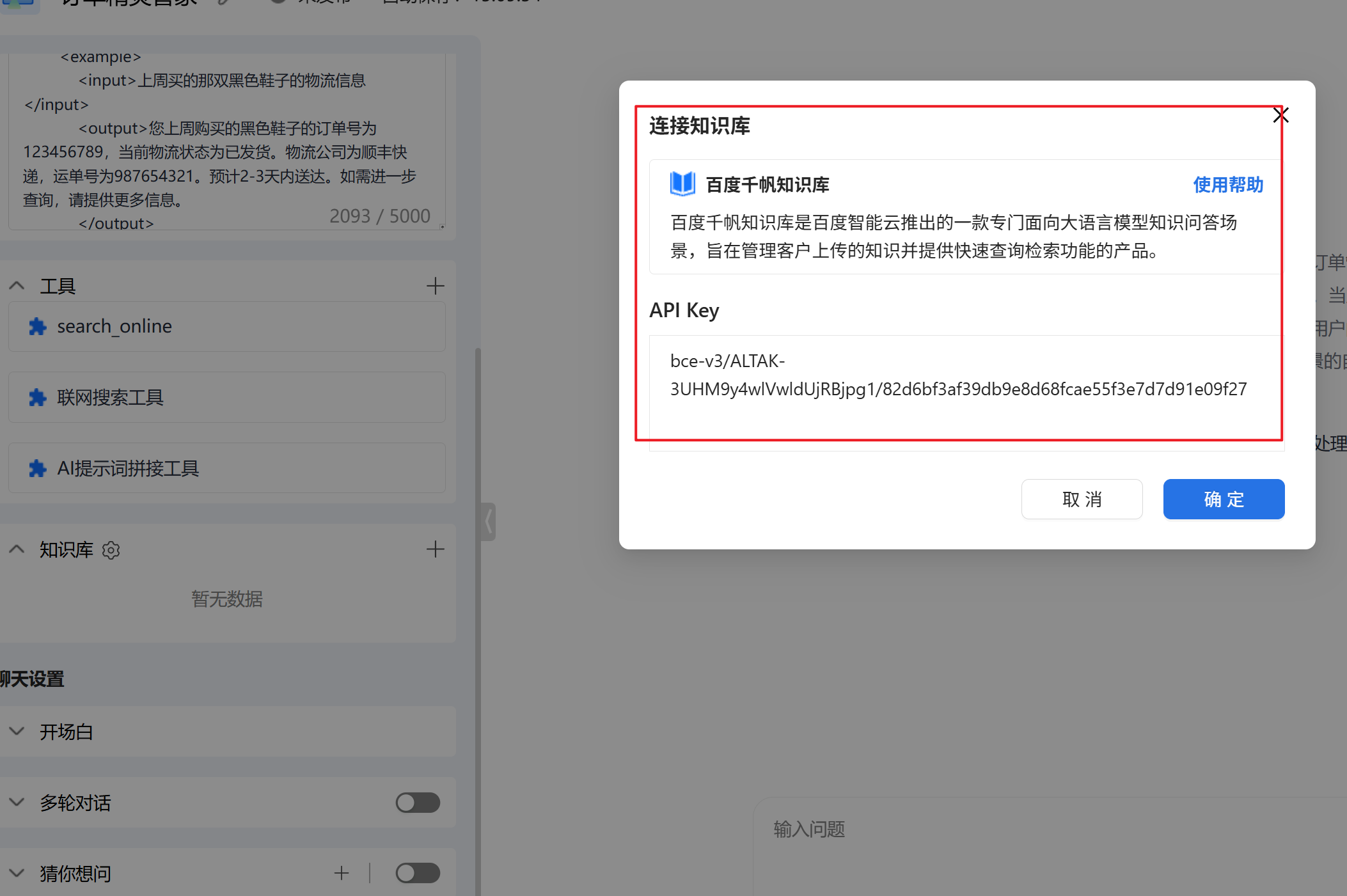Click the search_online puzzle plugin icon
This screenshot has width=1347, height=896.
(x=38, y=327)
